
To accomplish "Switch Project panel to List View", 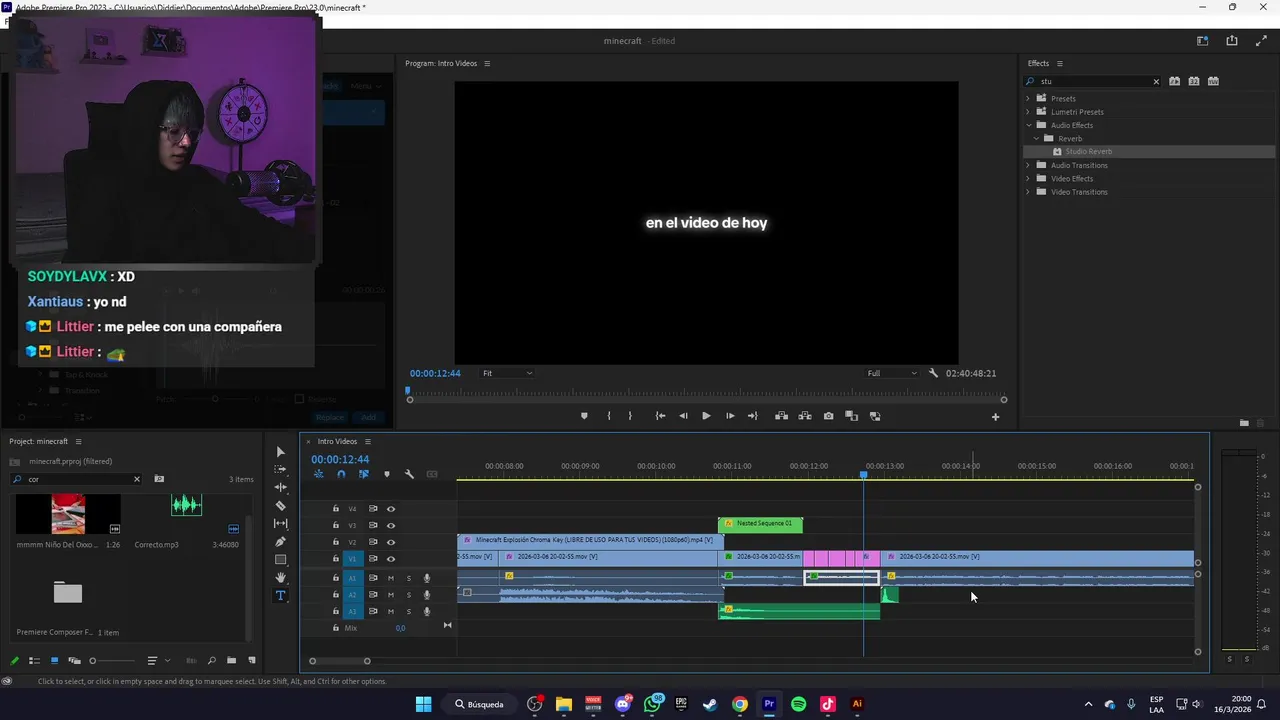I will point(34,661).
